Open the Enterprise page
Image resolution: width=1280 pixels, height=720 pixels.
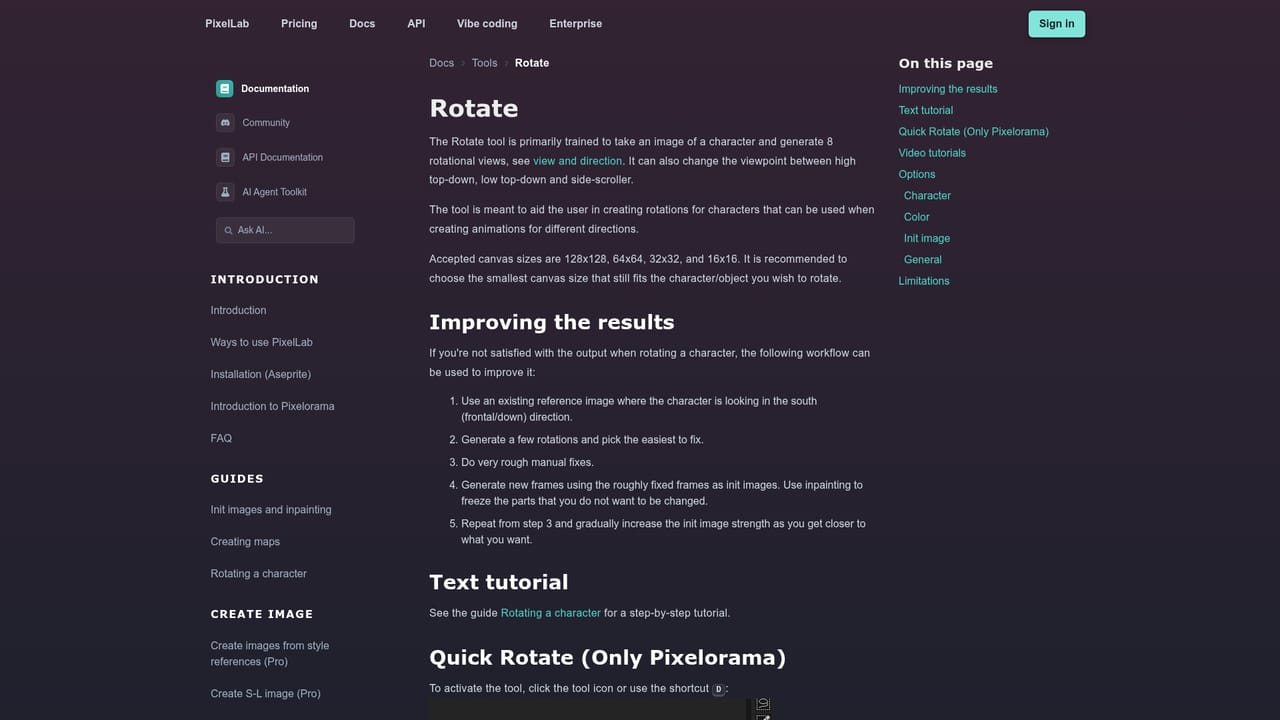click(575, 24)
